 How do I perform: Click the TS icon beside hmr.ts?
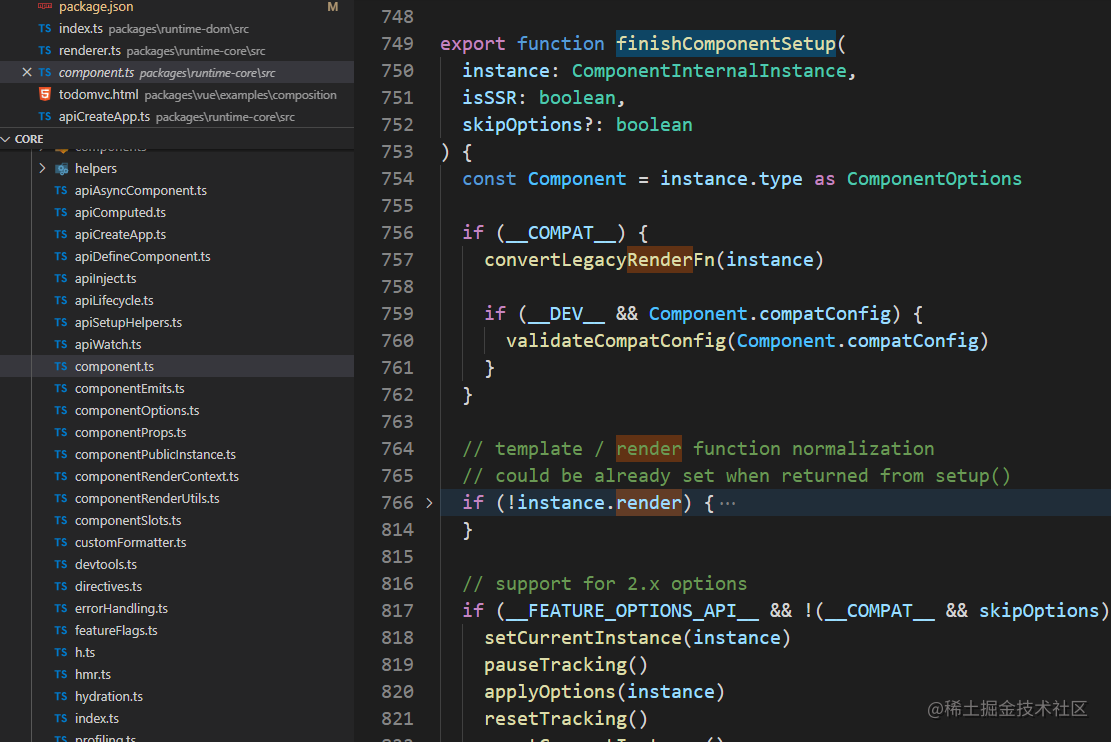pos(61,674)
